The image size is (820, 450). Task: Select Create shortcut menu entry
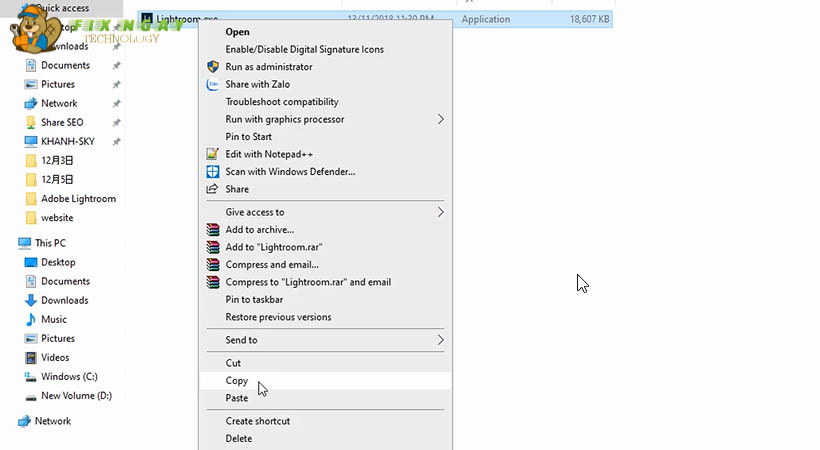tap(258, 421)
